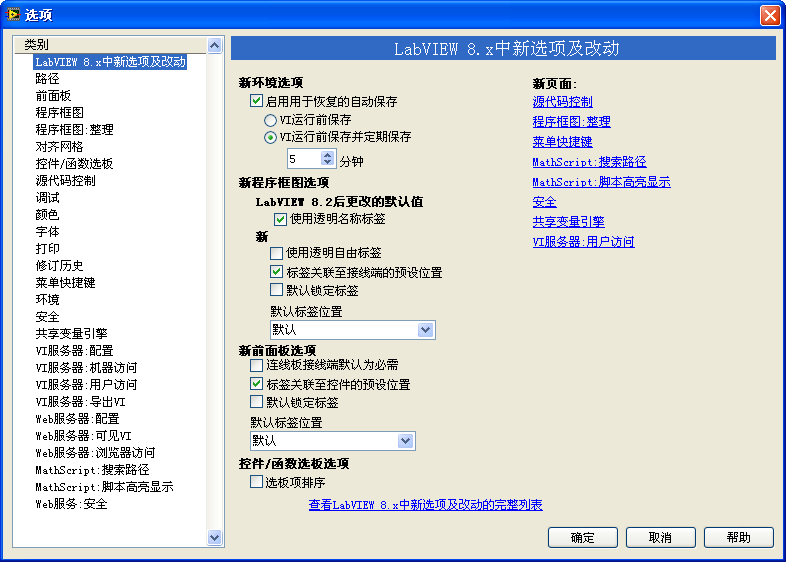
Task: Click the 帮助 button
Action: pyautogui.click(x=739, y=537)
